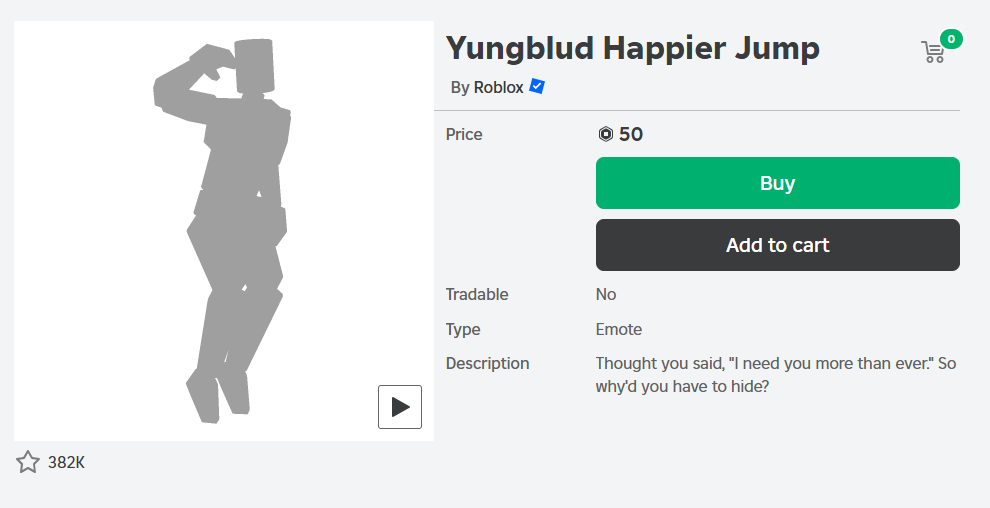Play the emote preview animation
This screenshot has height=508, width=990.
pyautogui.click(x=400, y=406)
